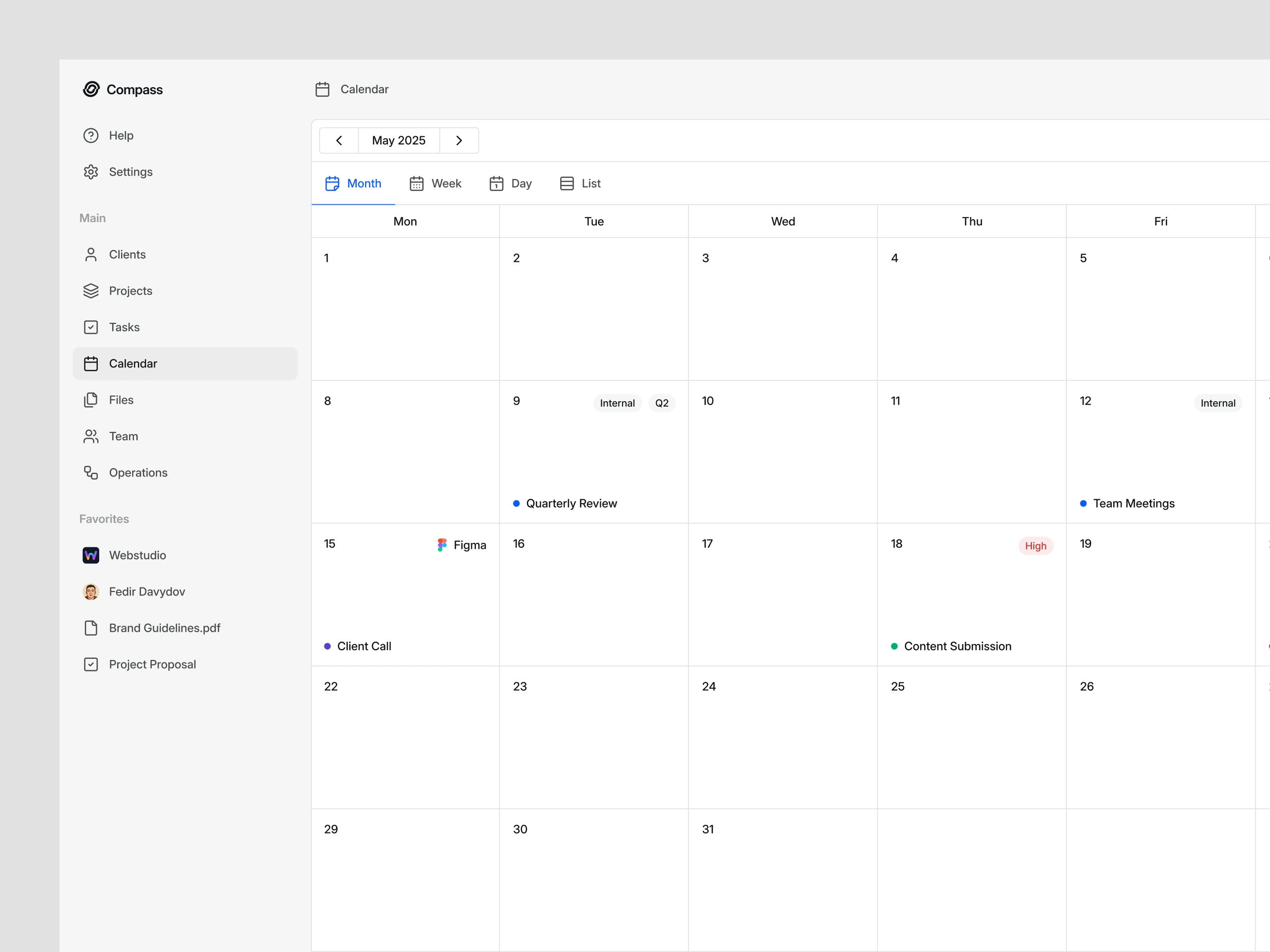
Task: Select Day view tab
Action: [x=510, y=183]
